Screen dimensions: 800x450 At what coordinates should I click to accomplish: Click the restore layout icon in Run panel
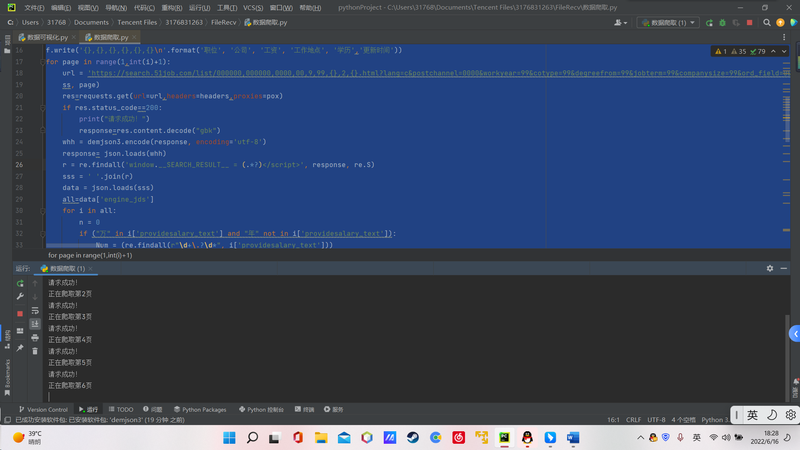point(20,331)
